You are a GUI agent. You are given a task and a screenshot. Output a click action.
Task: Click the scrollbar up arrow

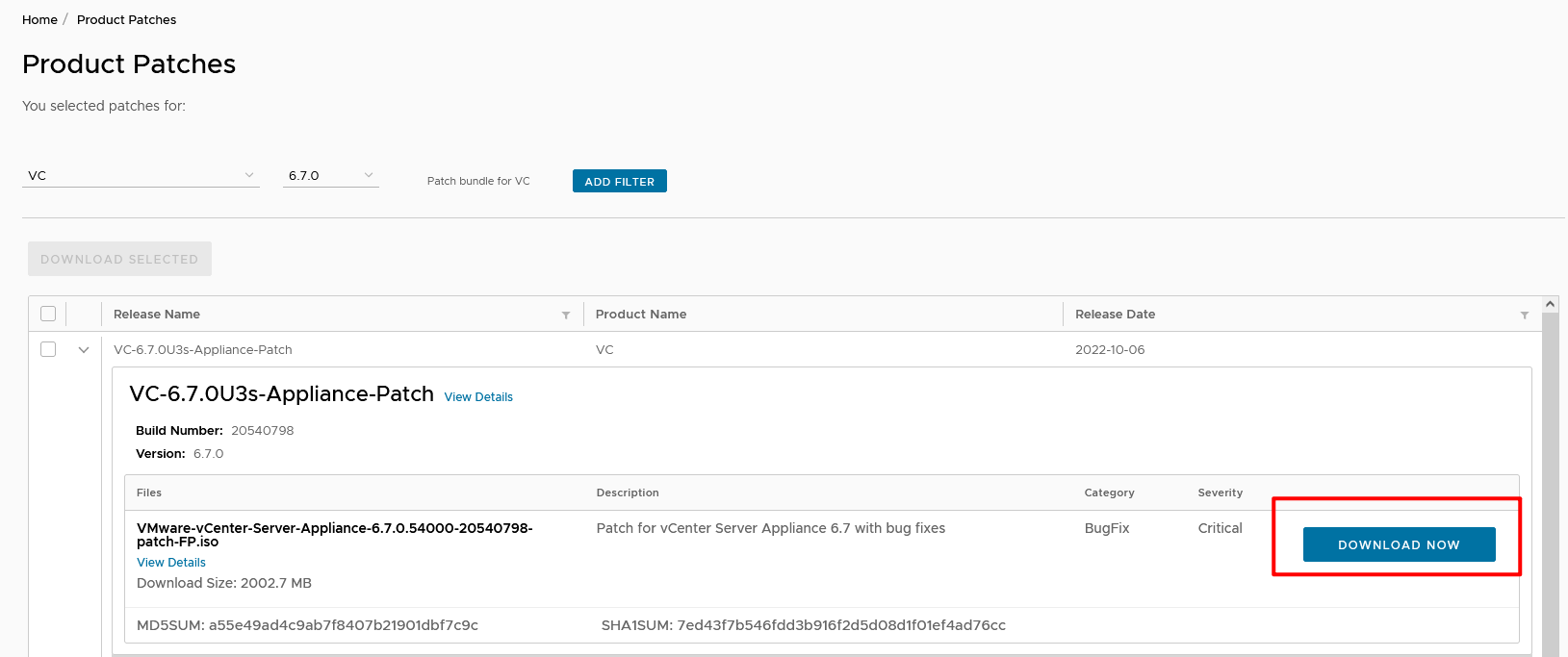point(1550,304)
